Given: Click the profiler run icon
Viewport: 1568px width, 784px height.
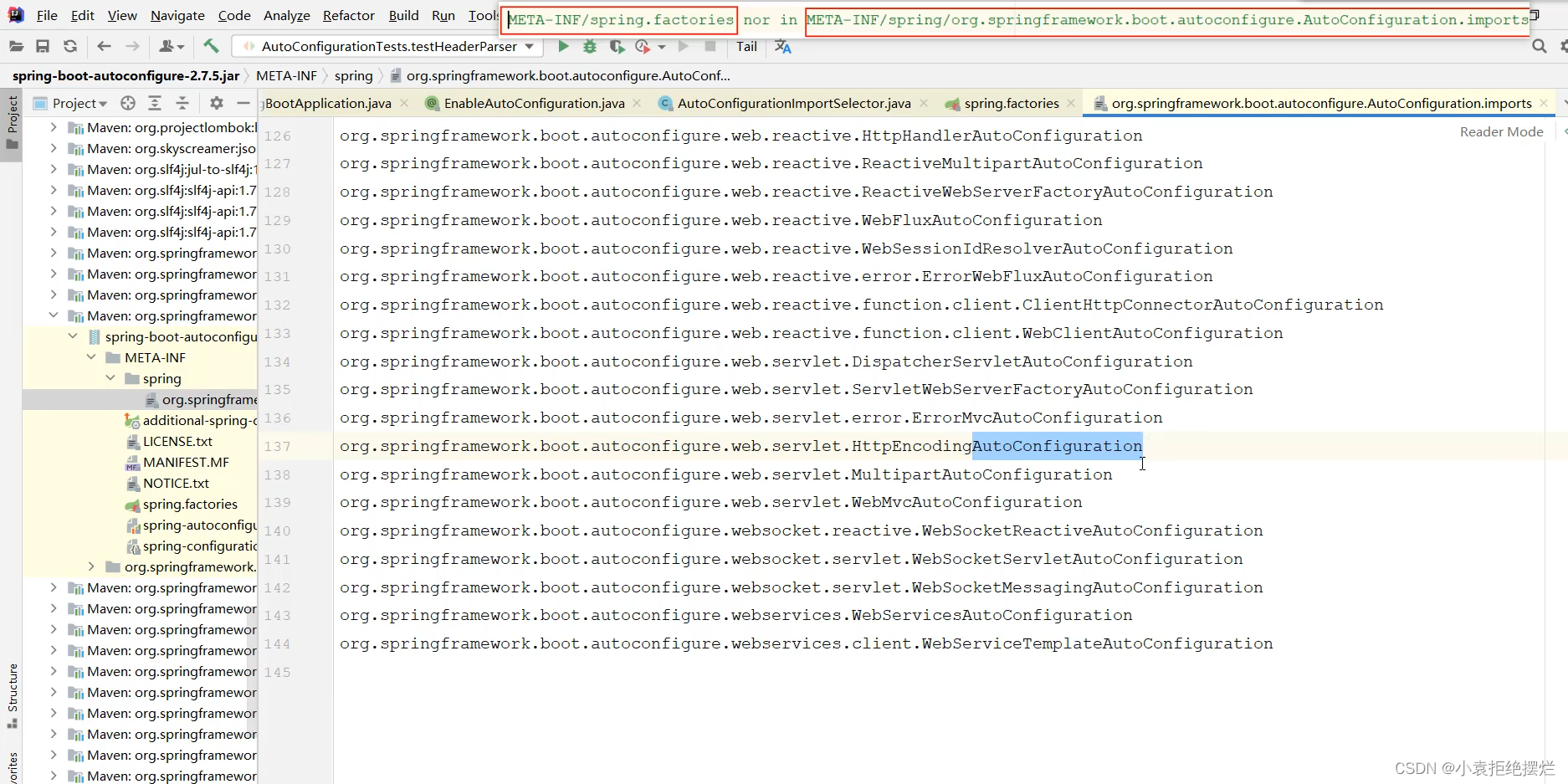Looking at the screenshot, I should pos(643,47).
